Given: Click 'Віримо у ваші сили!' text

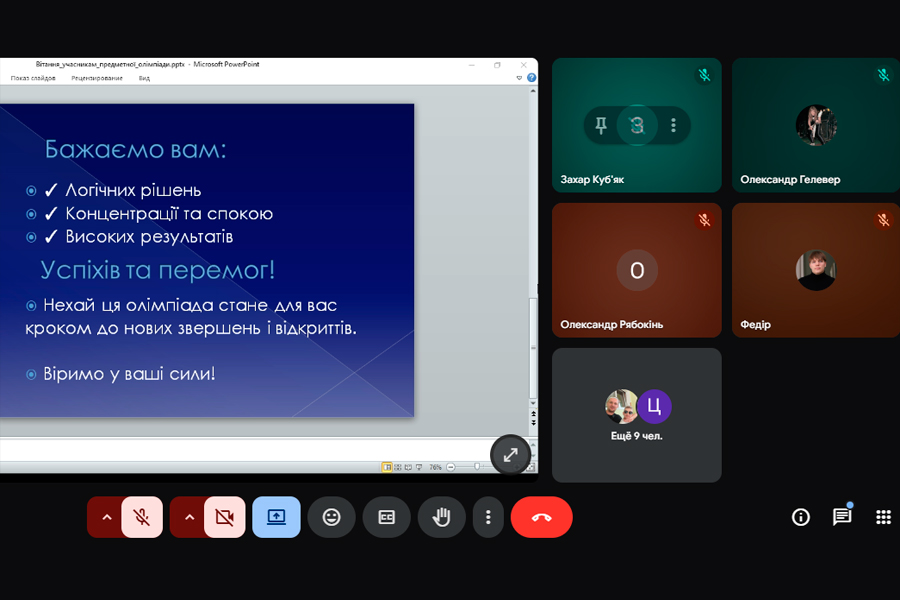Looking at the screenshot, I should pyautogui.click(x=129, y=374).
